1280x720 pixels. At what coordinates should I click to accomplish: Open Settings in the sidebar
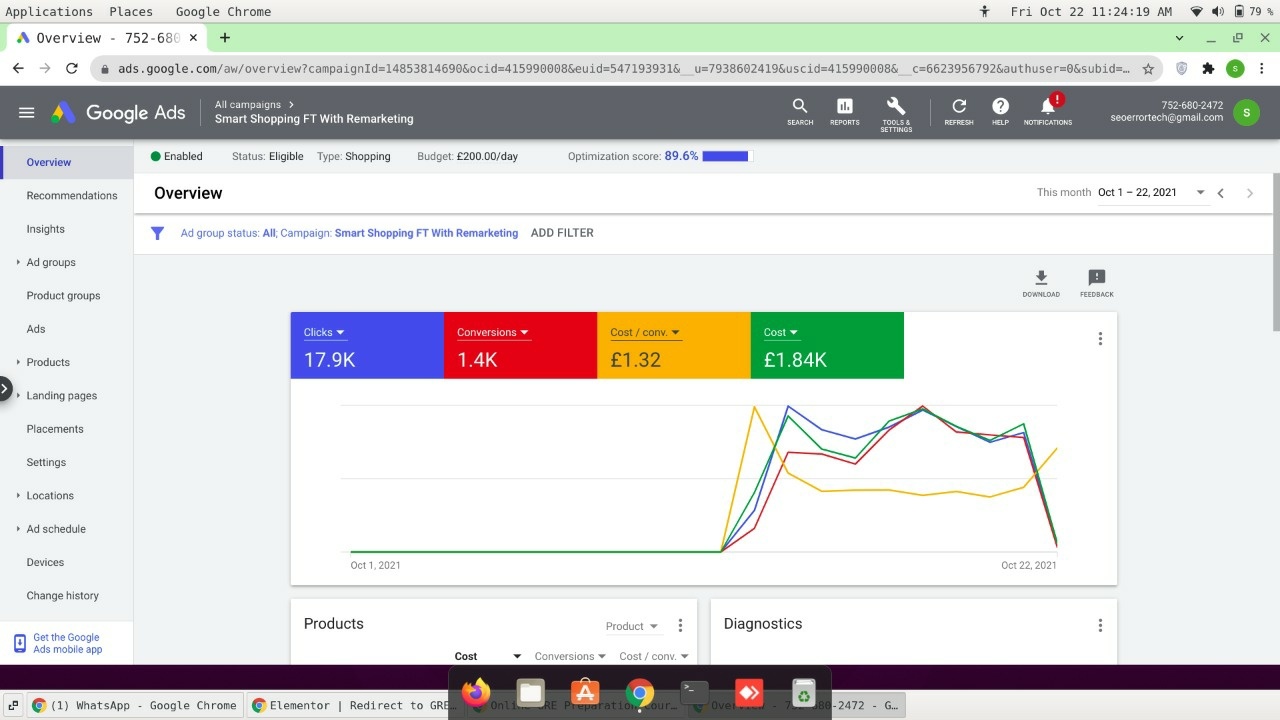coord(46,462)
